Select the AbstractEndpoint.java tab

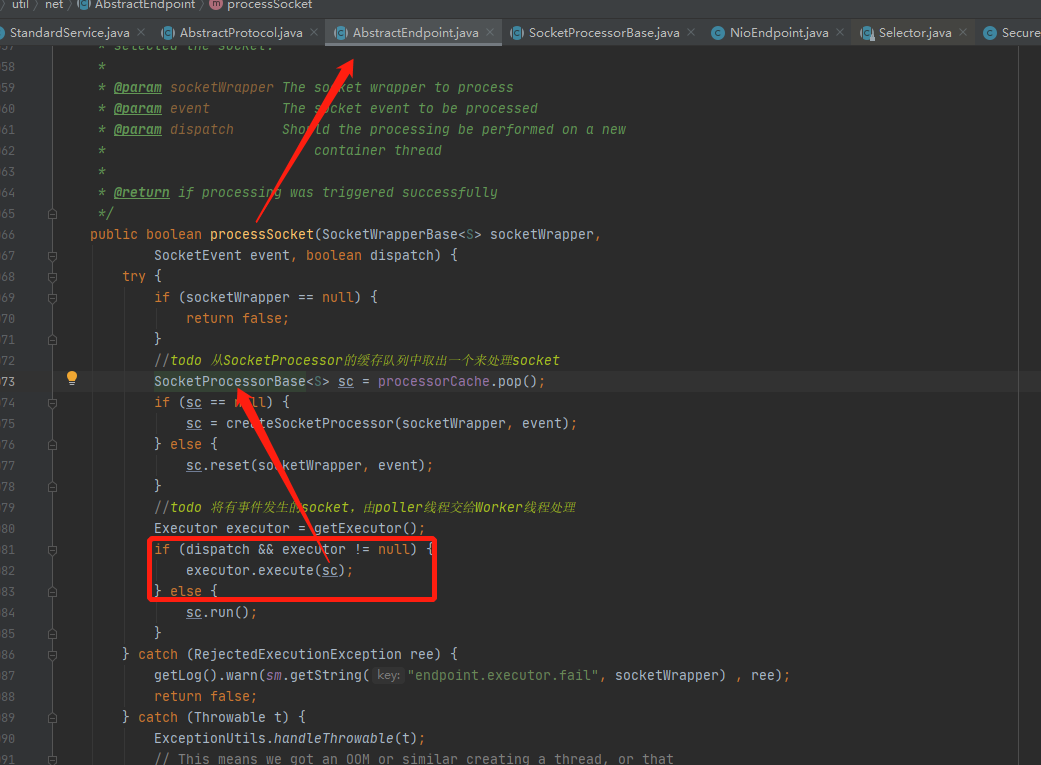click(x=415, y=33)
